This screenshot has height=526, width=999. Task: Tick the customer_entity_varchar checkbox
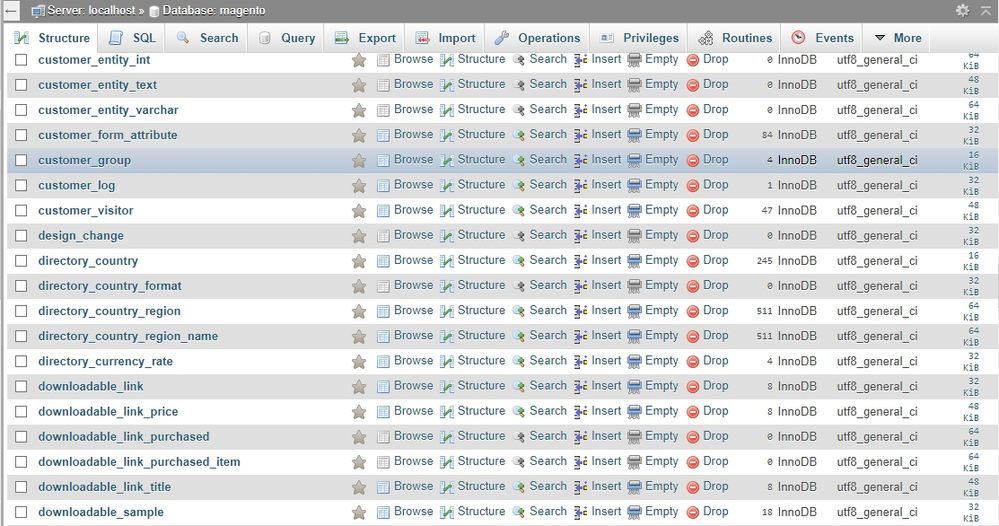(x=21, y=110)
